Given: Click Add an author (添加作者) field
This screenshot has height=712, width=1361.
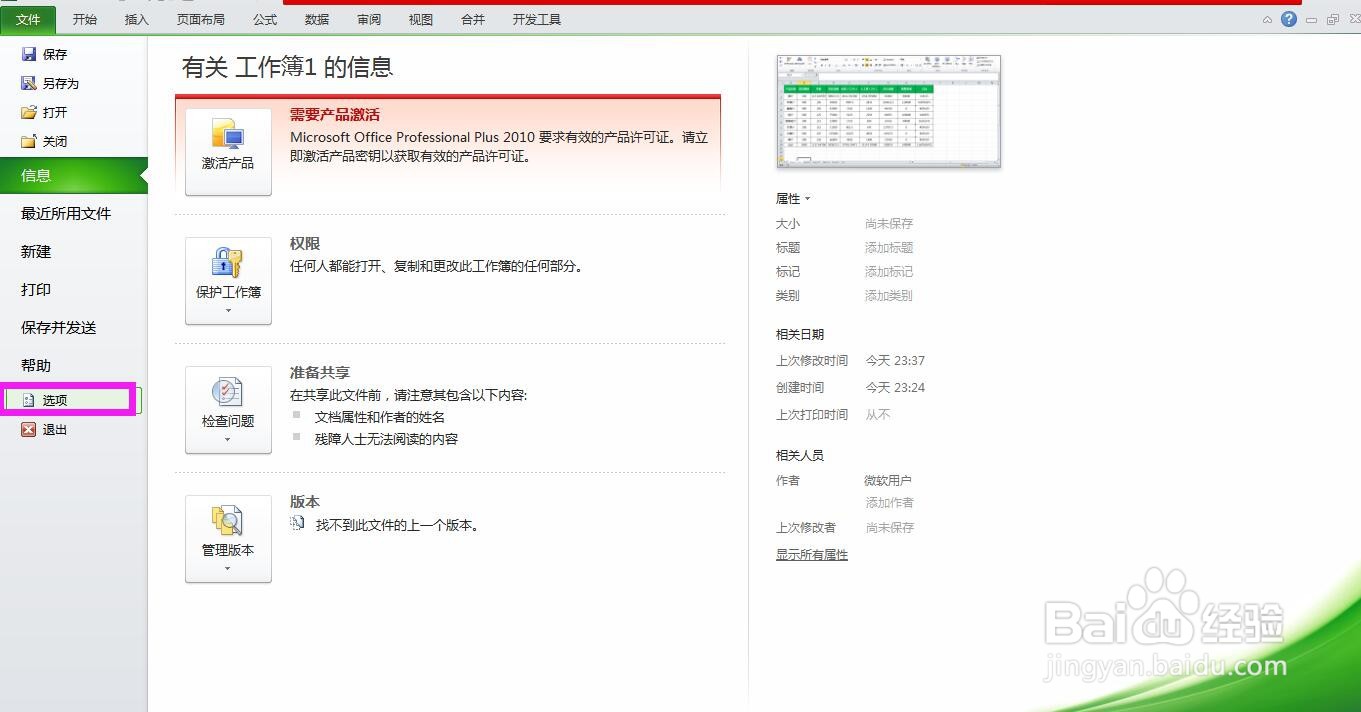Looking at the screenshot, I should [890, 503].
